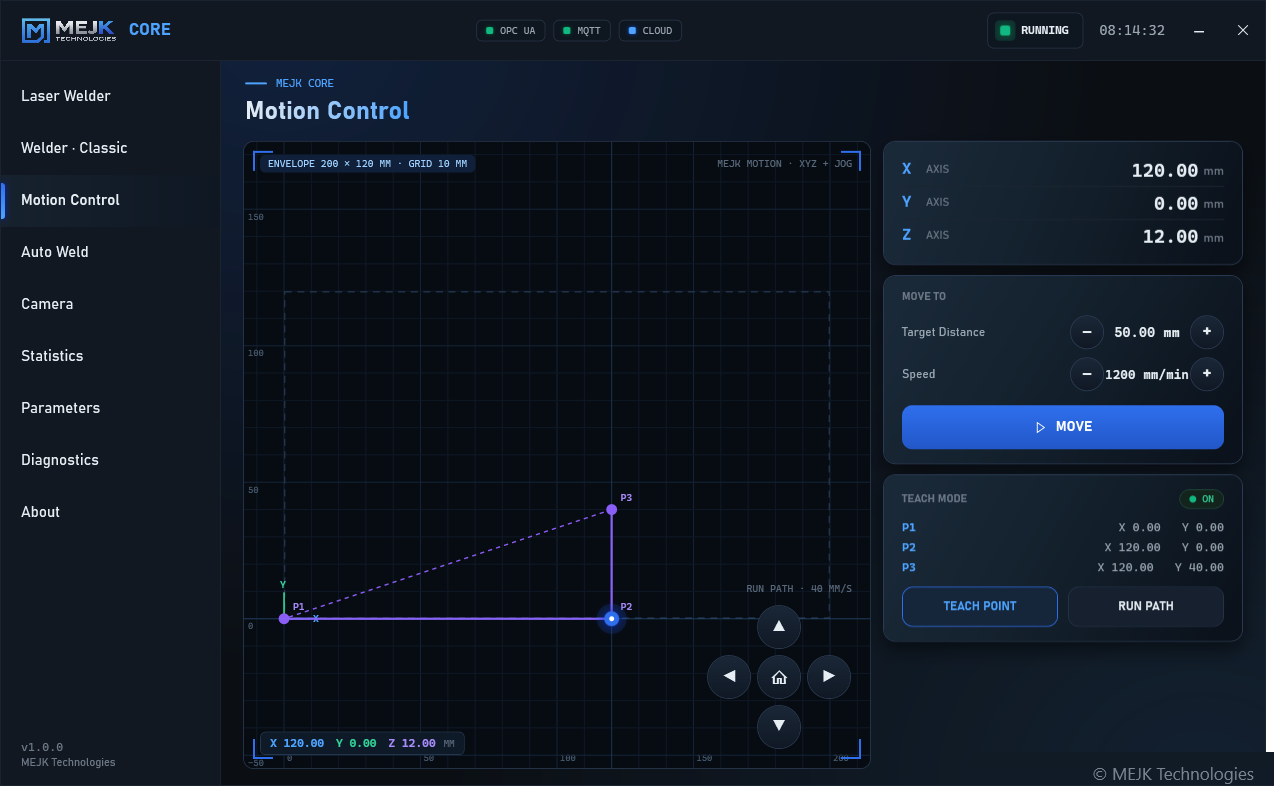Toggle Teach Mode ON switch
The width and height of the screenshot is (1280, 800).
click(1201, 499)
